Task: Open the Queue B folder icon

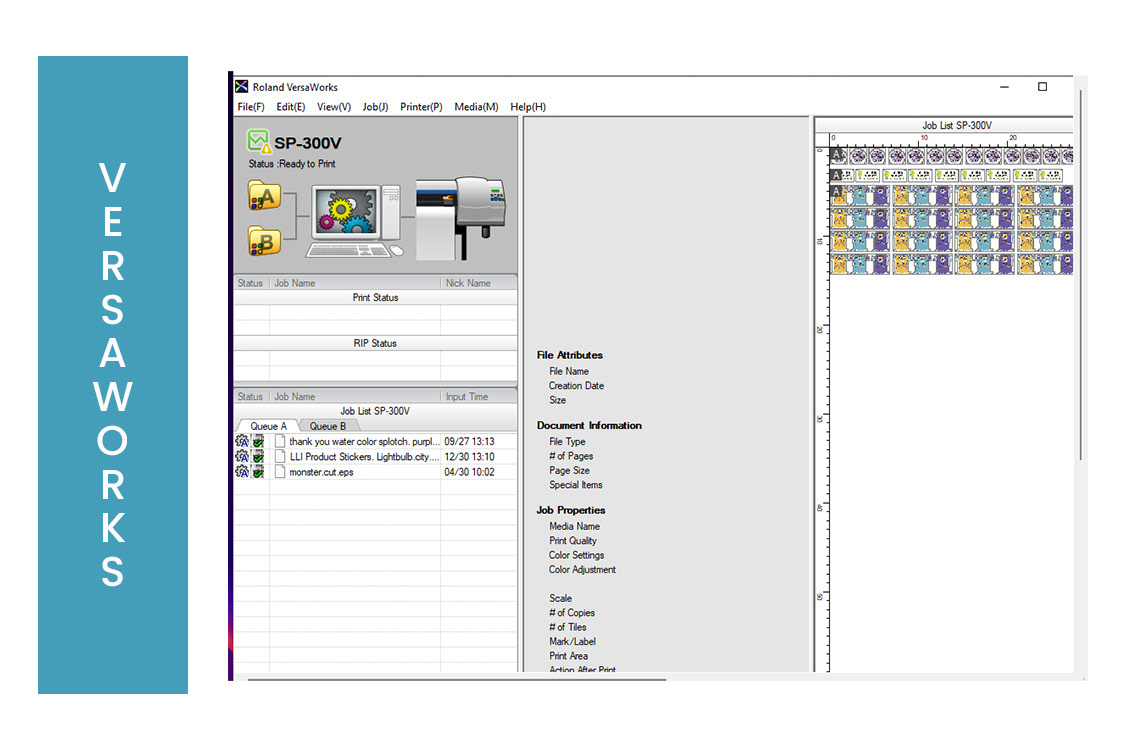Action: [x=264, y=241]
